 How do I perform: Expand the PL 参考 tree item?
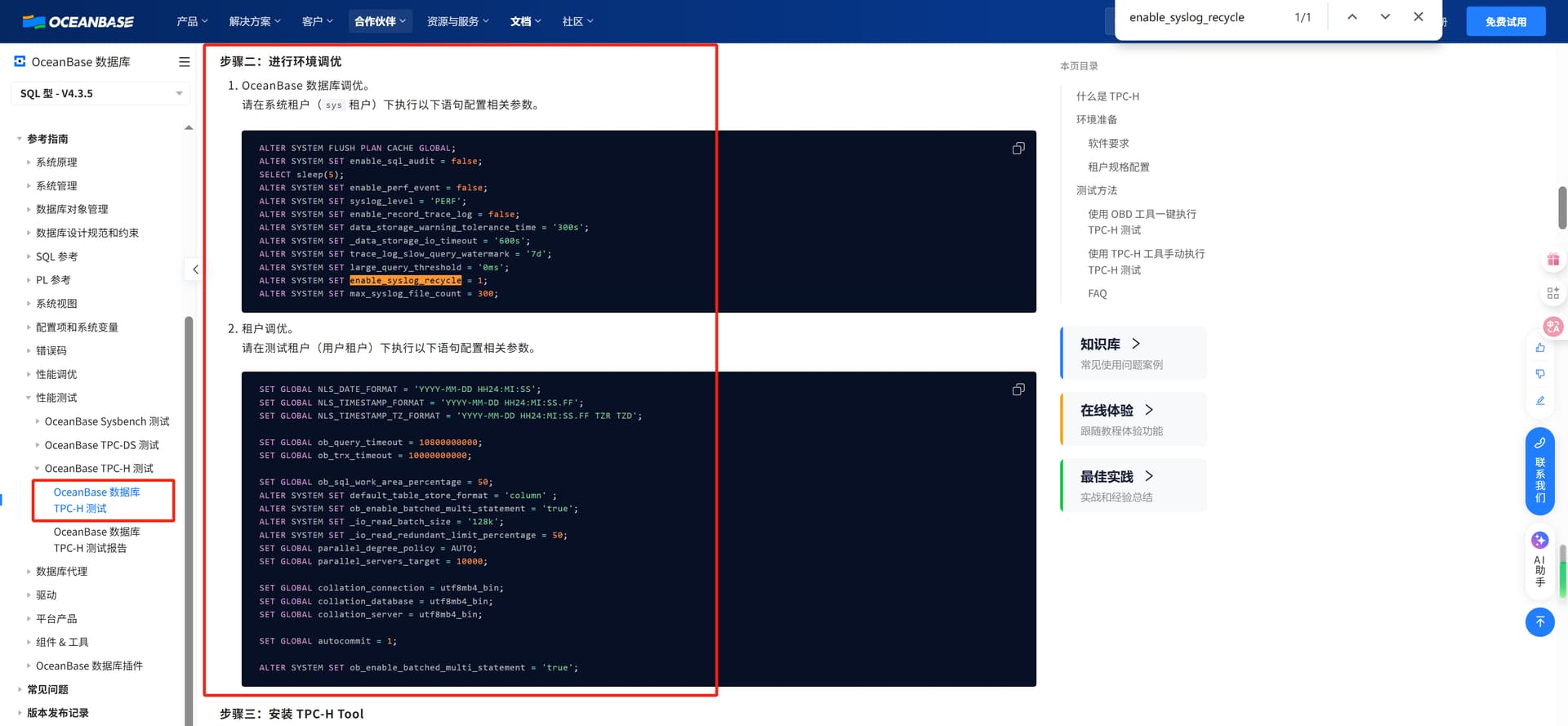click(29, 280)
